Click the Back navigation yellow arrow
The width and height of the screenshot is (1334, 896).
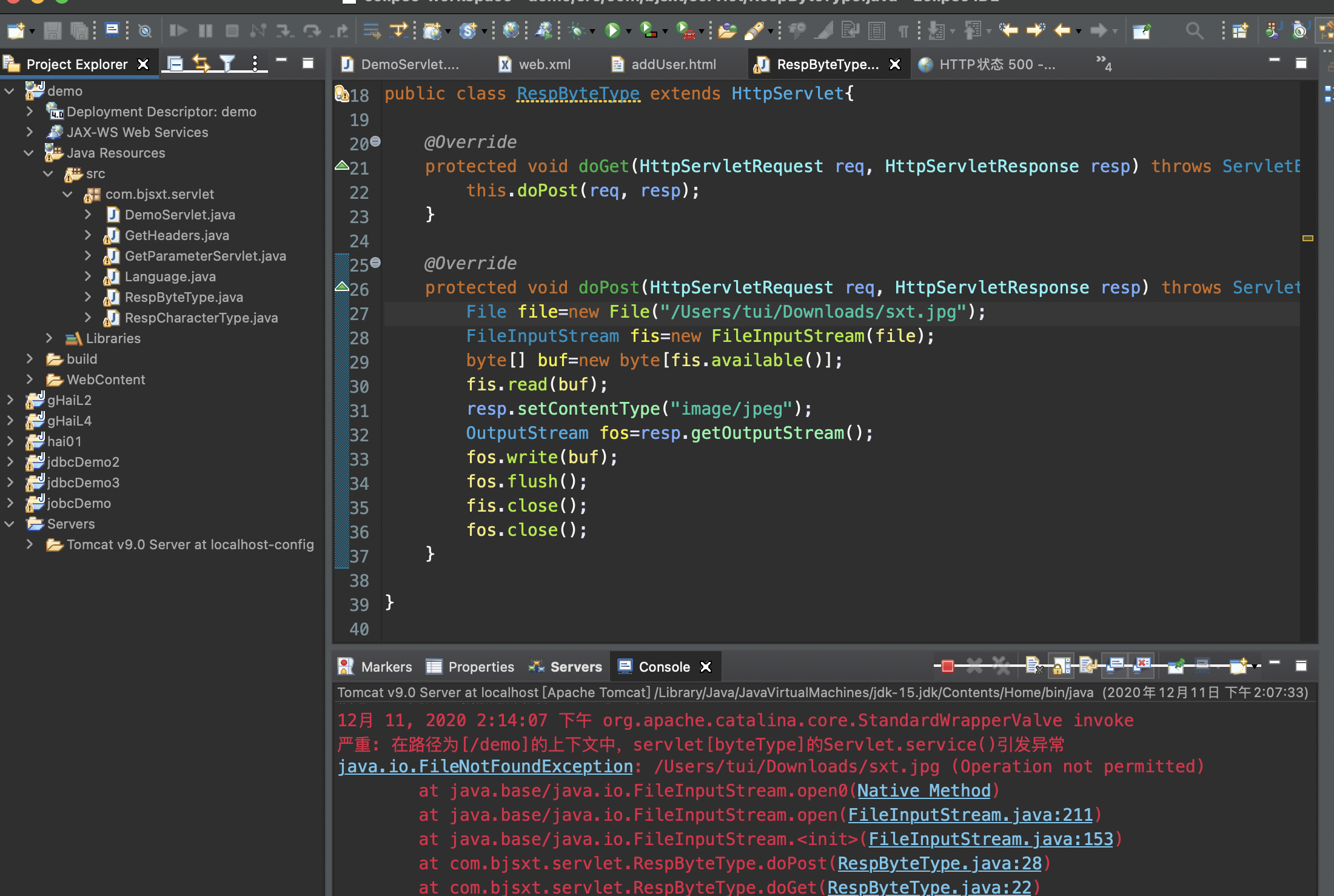point(1062,30)
